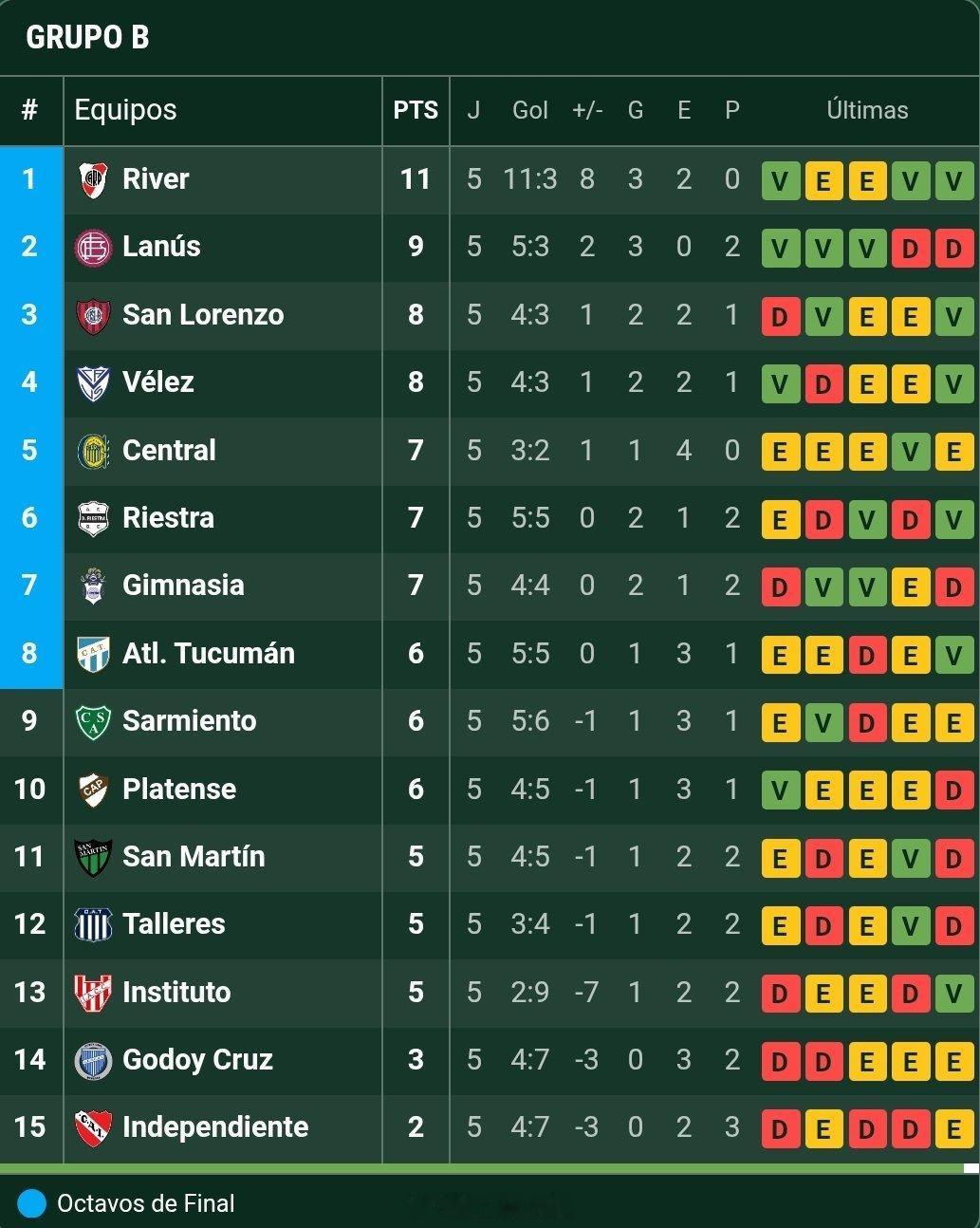980x1228 pixels.
Task: Click the Lanús club badge
Action: (x=93, y=248)
